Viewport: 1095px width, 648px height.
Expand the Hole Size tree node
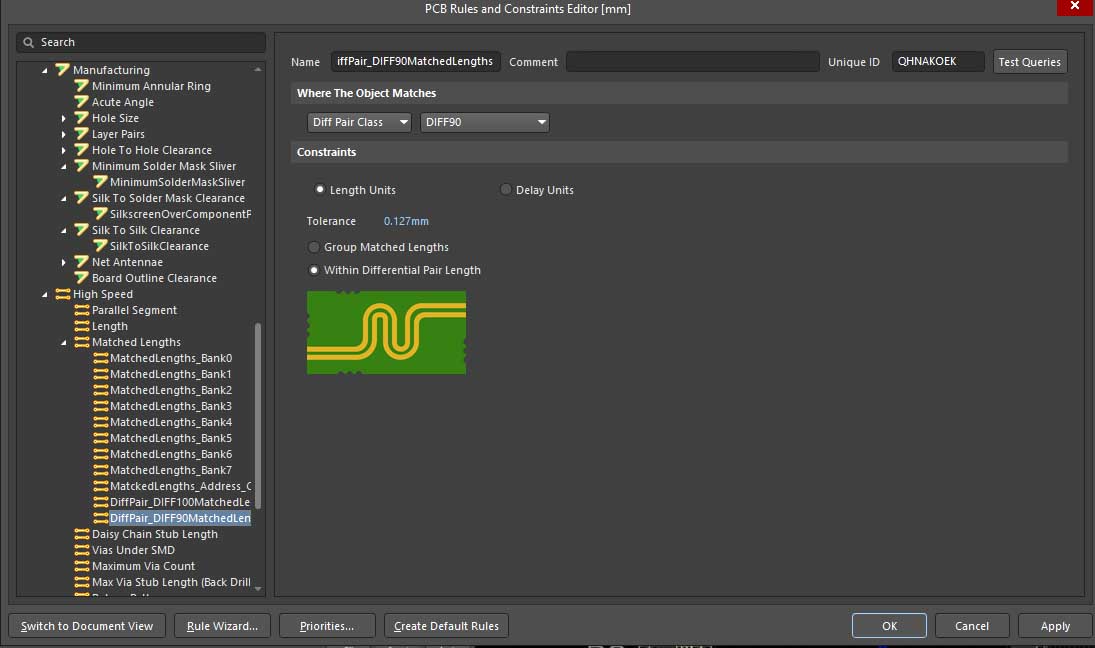(64, 118)
